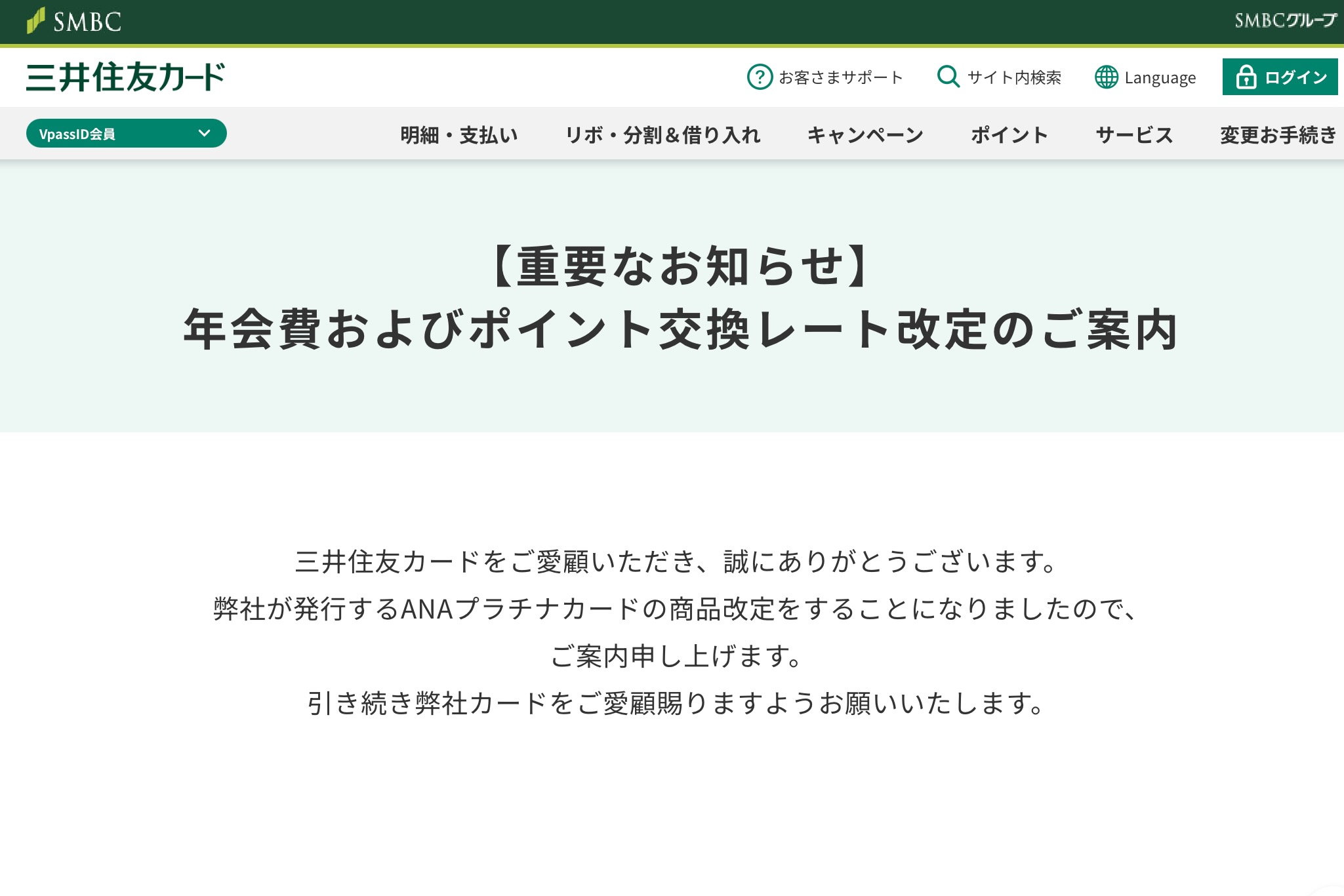Click the SMBCグループ link
The height and width of the screenshot is (896, 1344).
point(1285,20)
